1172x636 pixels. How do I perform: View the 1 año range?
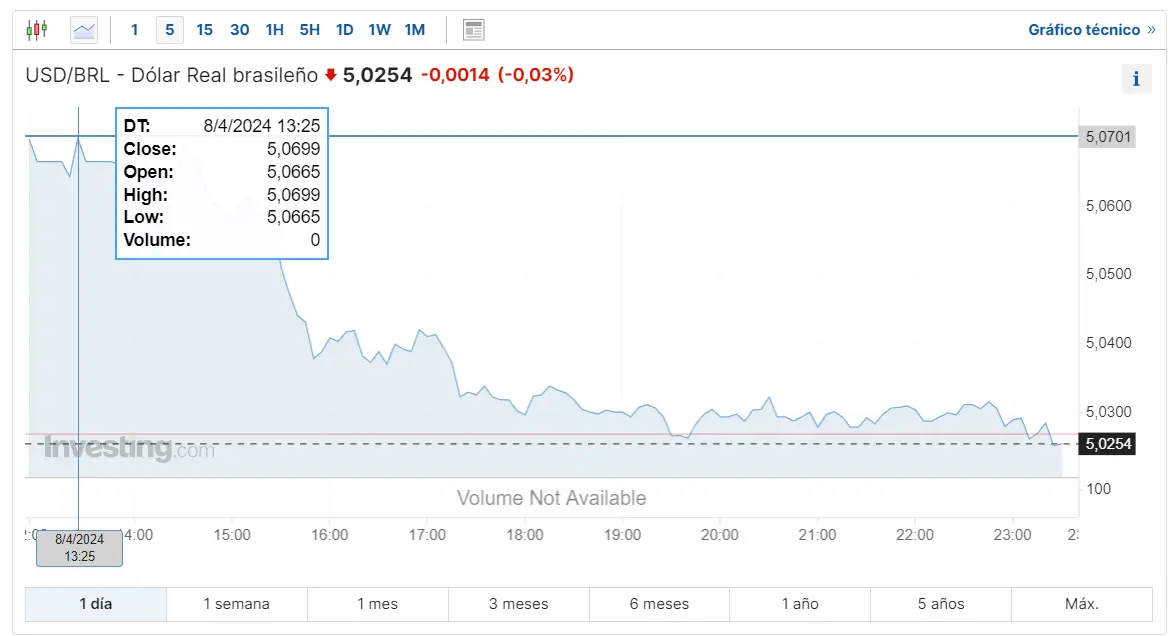800,604
